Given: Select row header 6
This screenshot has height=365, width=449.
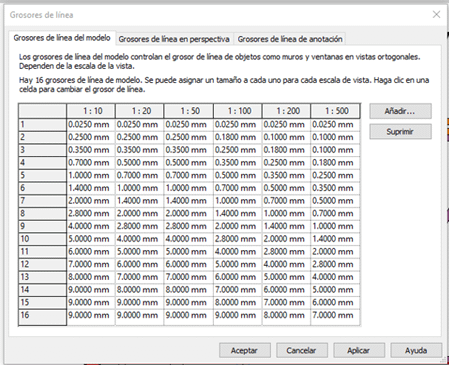Looking at the screenshot, I should (42, 188).
